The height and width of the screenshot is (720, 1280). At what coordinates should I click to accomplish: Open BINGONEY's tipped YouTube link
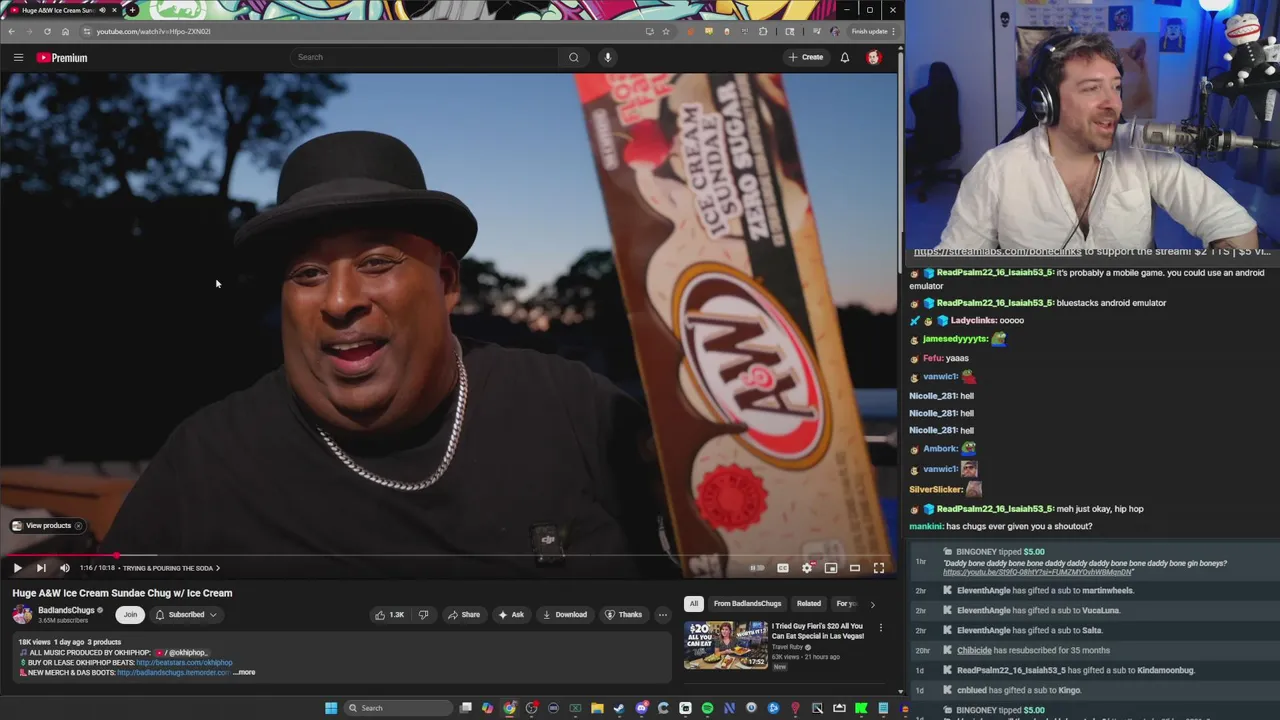(1037, 572)
